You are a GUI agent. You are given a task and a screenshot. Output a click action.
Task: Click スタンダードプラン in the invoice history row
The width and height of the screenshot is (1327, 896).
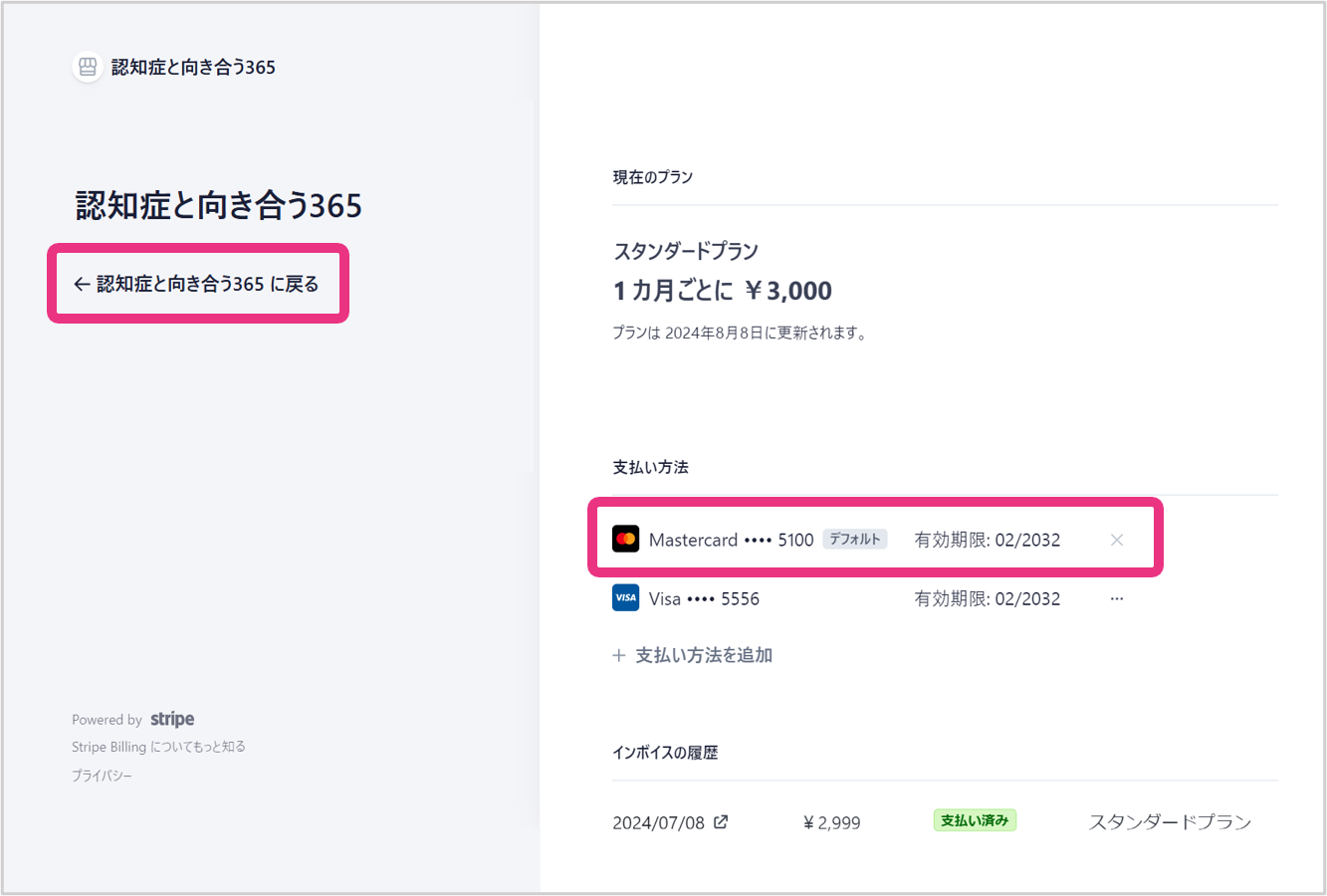(x=1170, y=822)
